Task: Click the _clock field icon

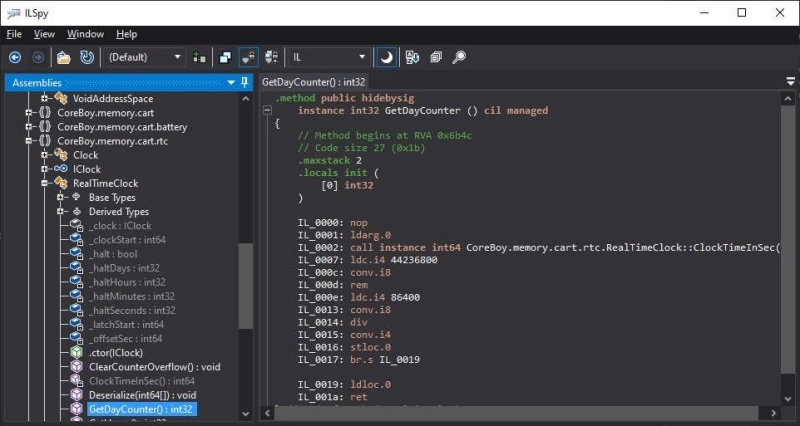Action: pos(77,225)
